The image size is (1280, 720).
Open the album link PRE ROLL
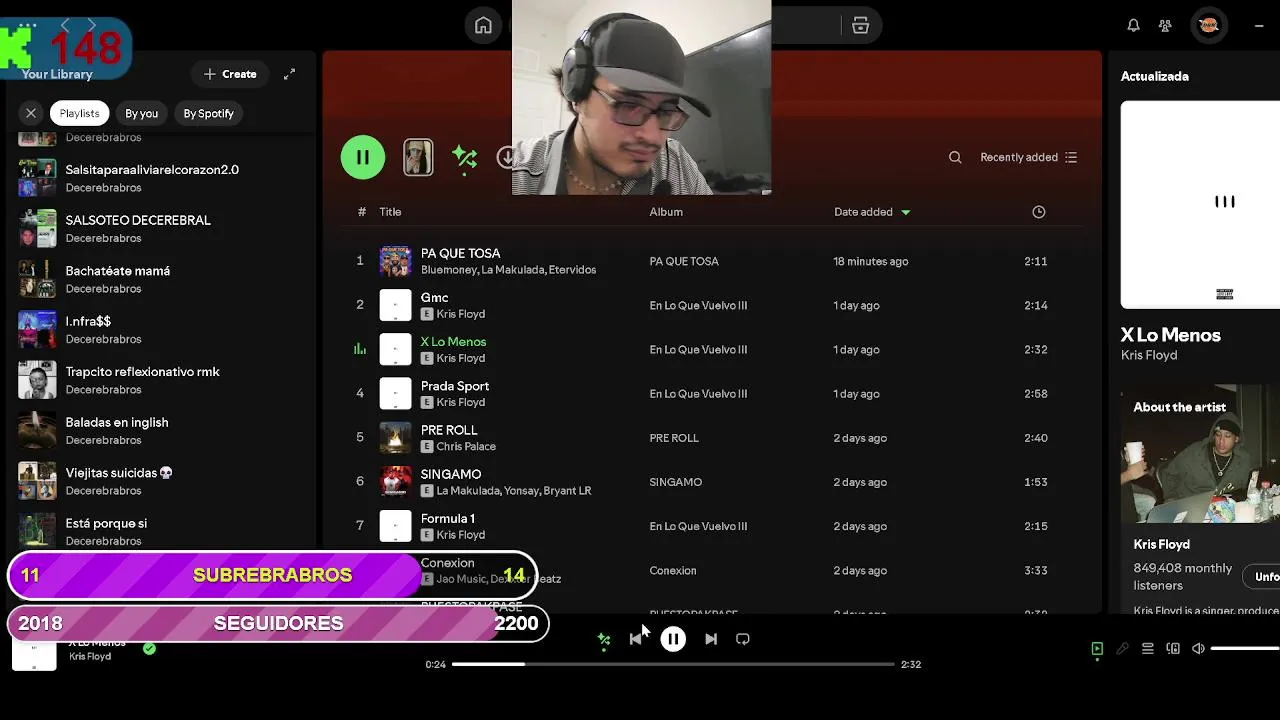click(674, 438)
